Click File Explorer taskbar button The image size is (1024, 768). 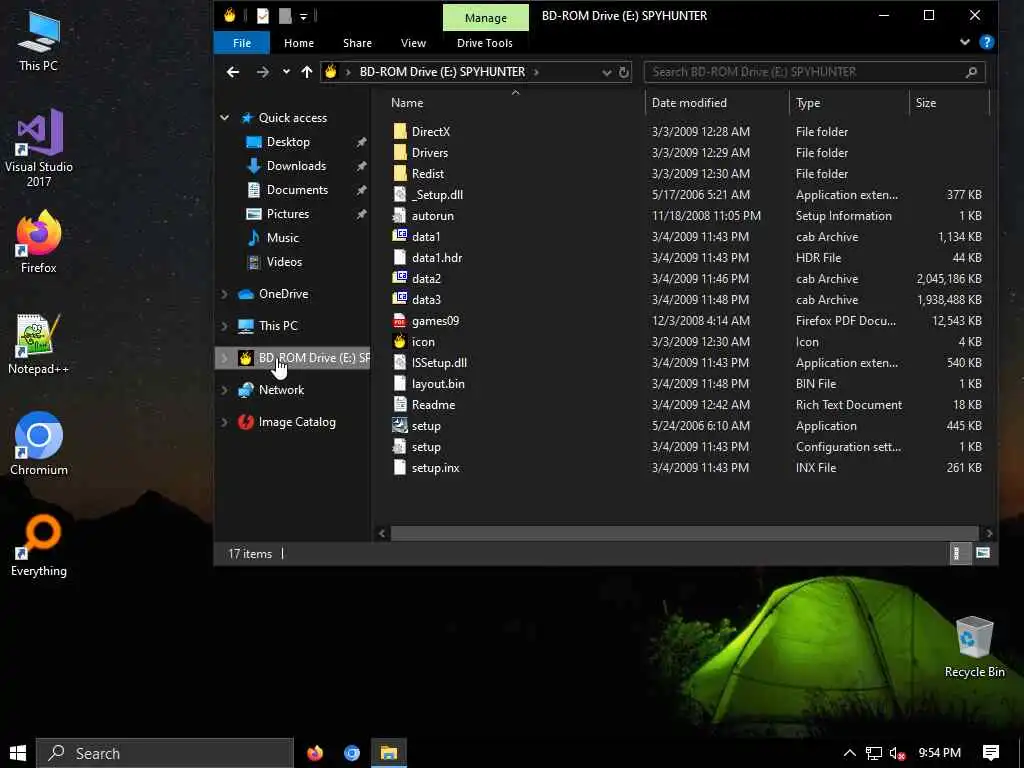389,753
